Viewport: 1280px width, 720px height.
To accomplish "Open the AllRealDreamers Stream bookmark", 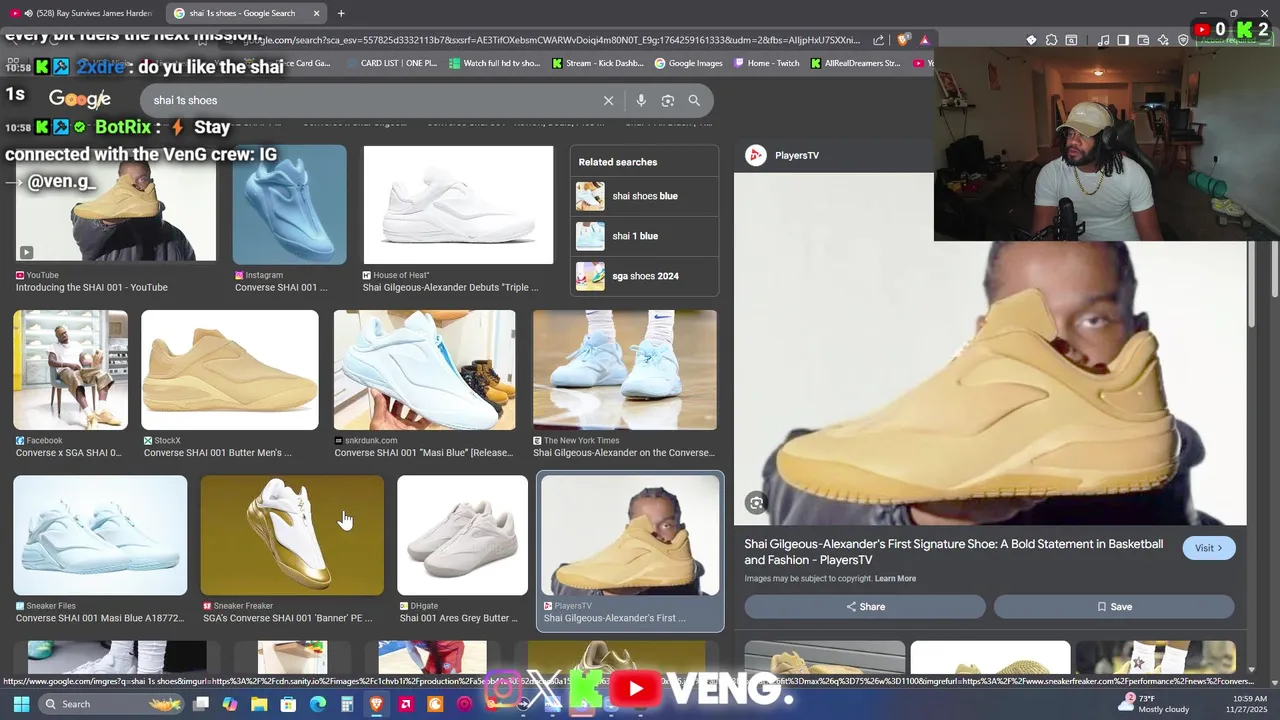I will coord(856,63).
